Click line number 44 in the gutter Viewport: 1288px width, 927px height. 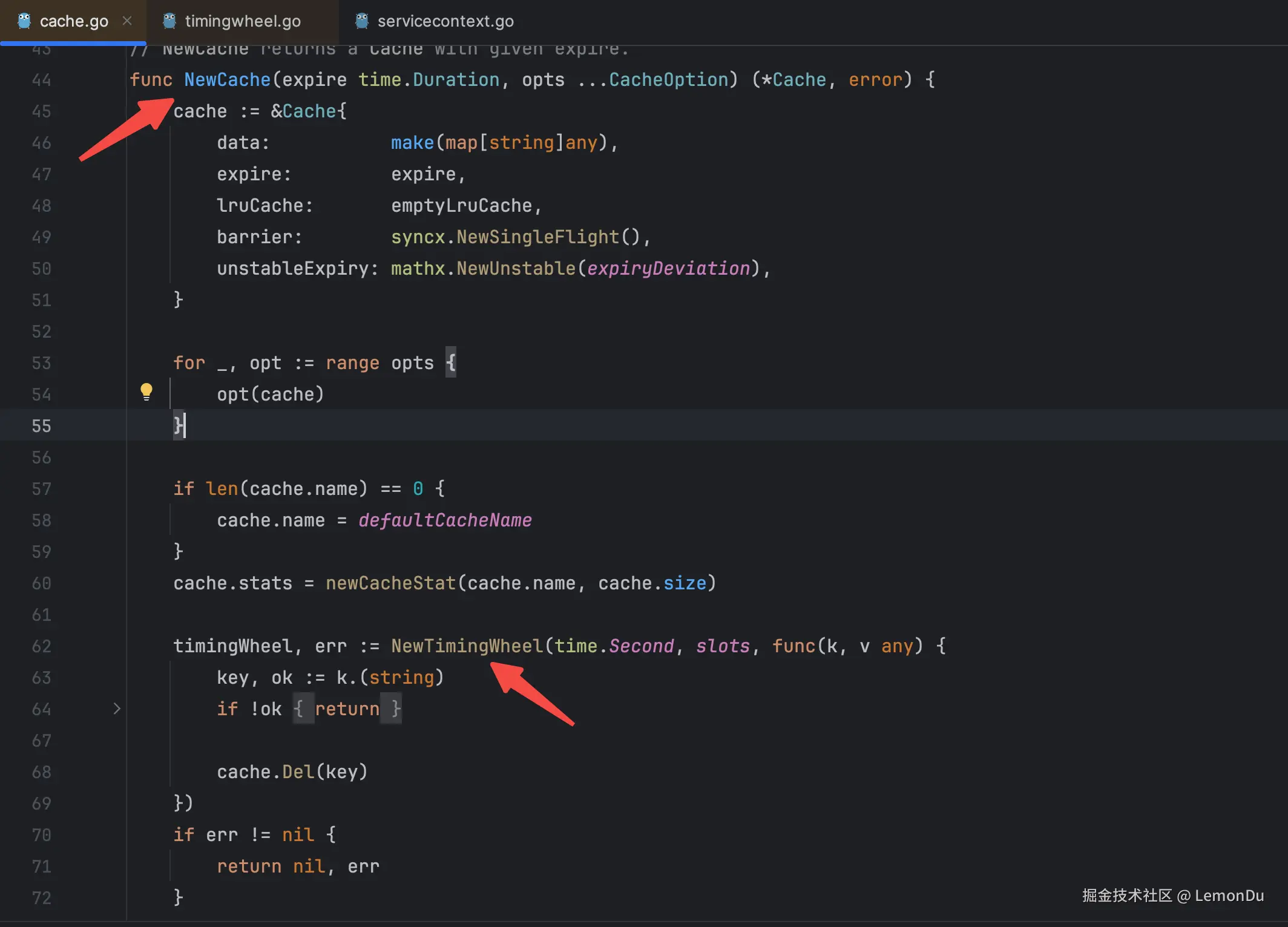tap(41, 79)
